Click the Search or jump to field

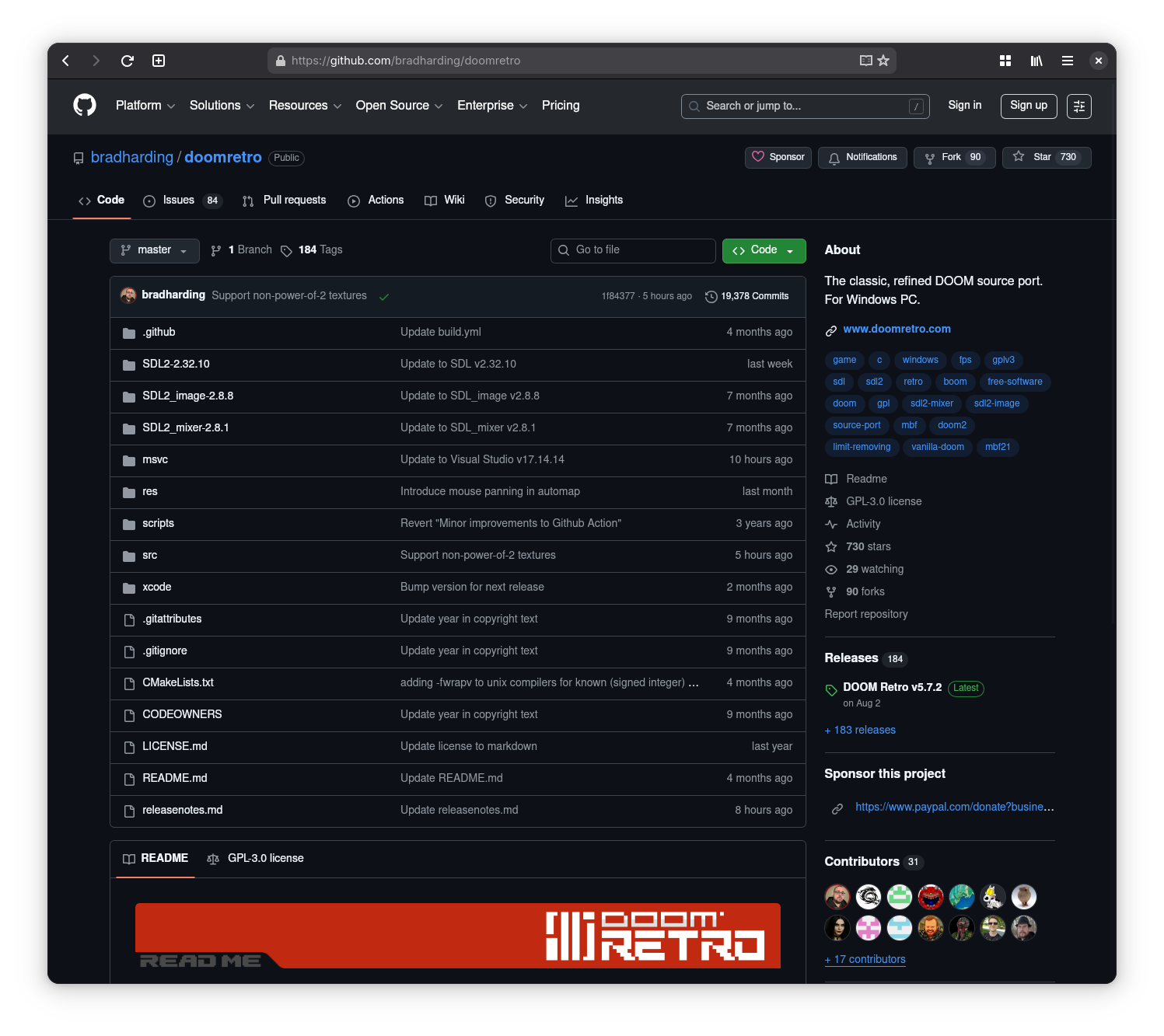[805, 106]
